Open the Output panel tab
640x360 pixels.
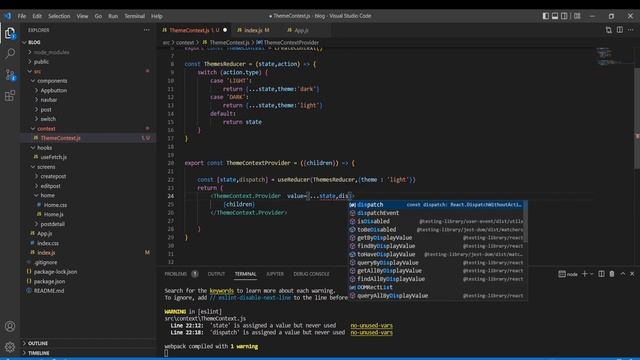pos(216,274)
